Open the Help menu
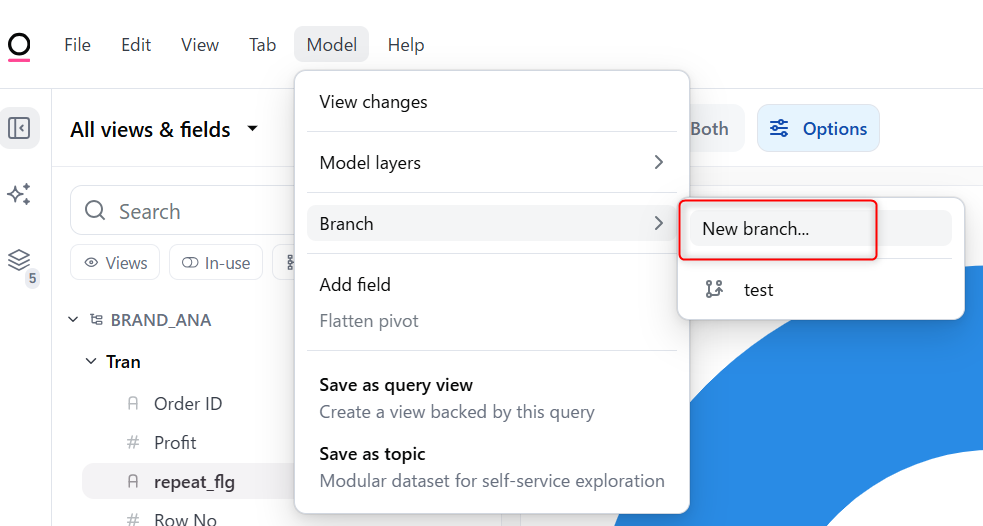The width and height of the screenshot is (983, 526). [406, 45]
